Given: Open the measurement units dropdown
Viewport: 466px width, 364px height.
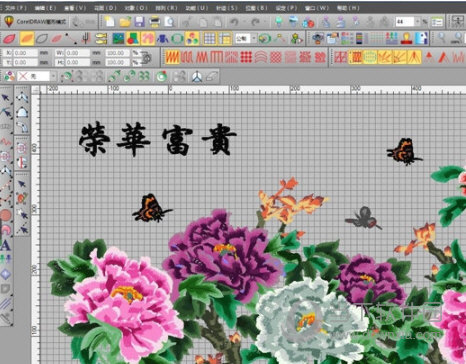Looking at the screenshot, I should click(254, 39).
